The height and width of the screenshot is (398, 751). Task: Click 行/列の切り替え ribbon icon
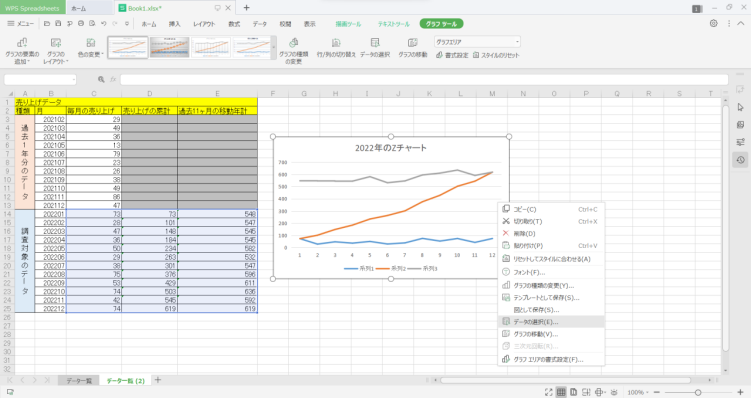click(x=336, y=48)
